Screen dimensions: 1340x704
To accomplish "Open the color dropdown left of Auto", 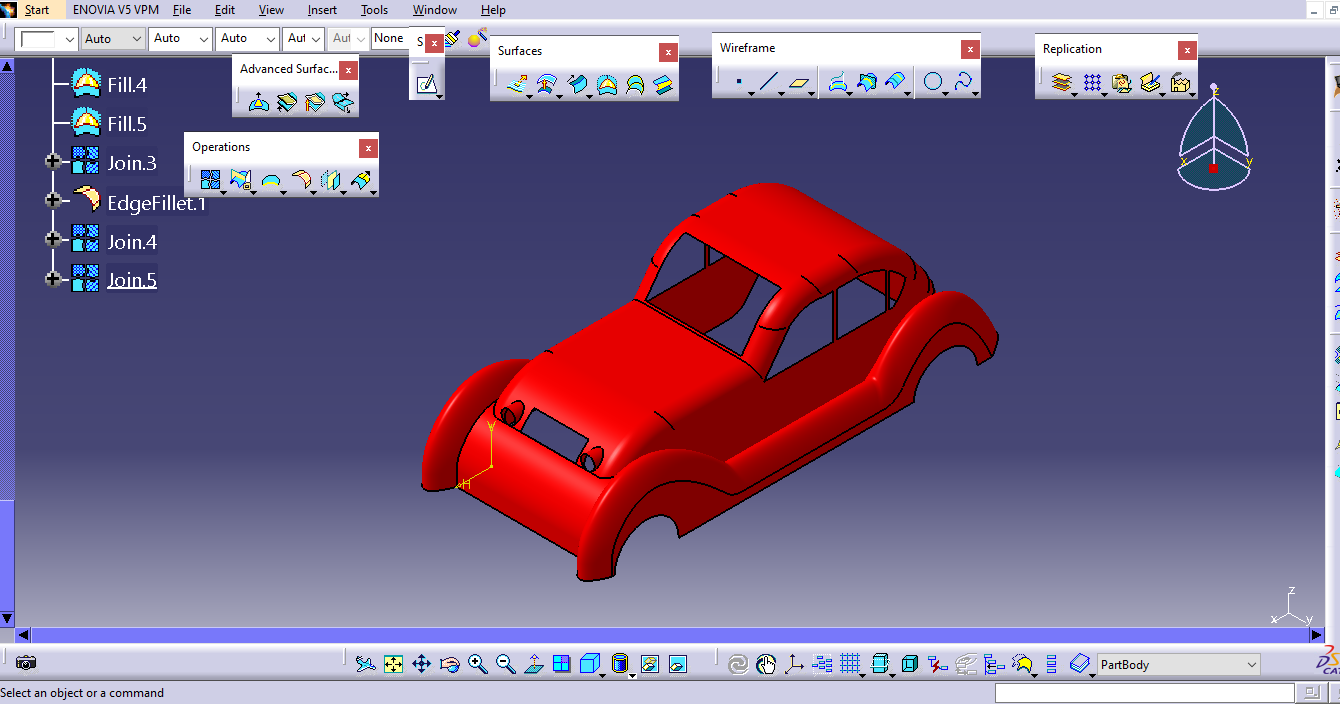I will (x=46, y=38).
